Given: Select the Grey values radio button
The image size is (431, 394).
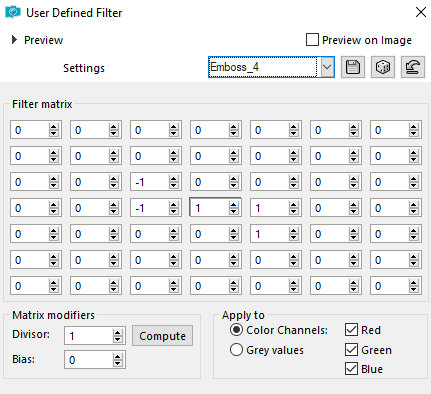Looking at the screenshot, I should (x=236, y=350).
